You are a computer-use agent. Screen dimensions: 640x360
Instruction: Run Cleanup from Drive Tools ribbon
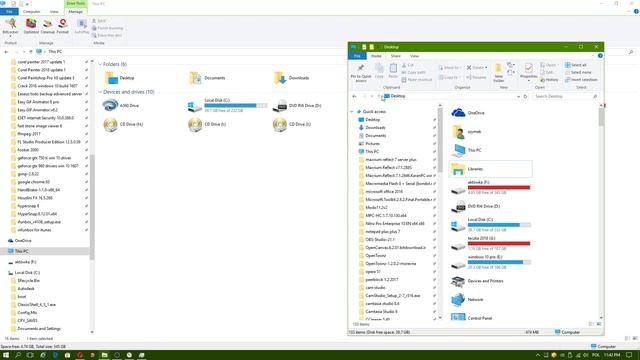[x=48, y=27]
